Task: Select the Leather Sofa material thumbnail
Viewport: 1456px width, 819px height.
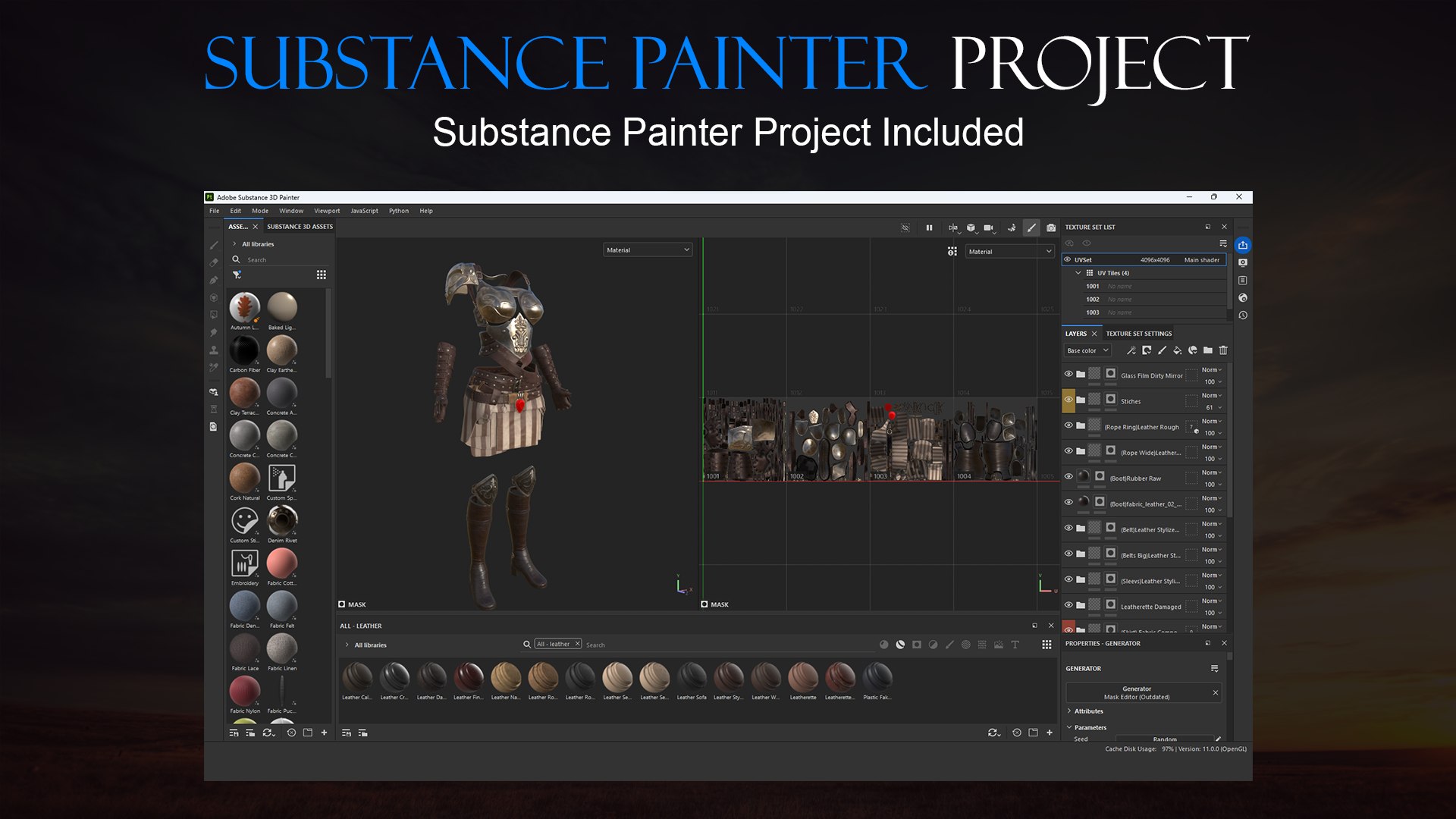Action: [692, 681]
